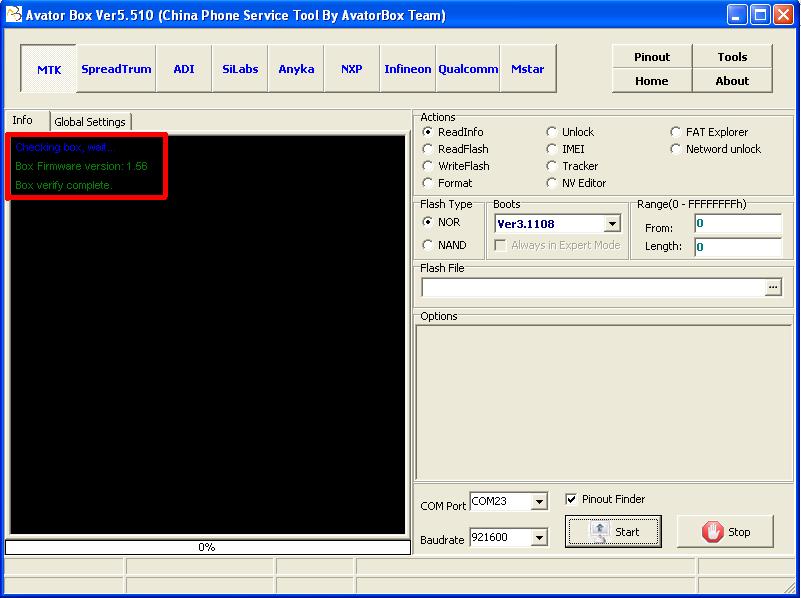The image size is (801, 598).
Task: Click the Start button label
Action: tap(627, 532)
